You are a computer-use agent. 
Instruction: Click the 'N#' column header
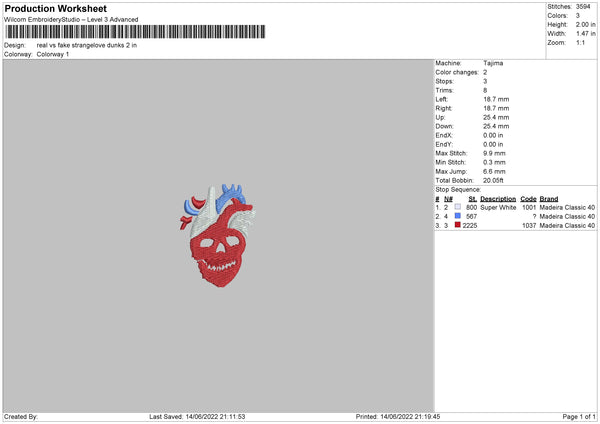(x=448, y=199)
